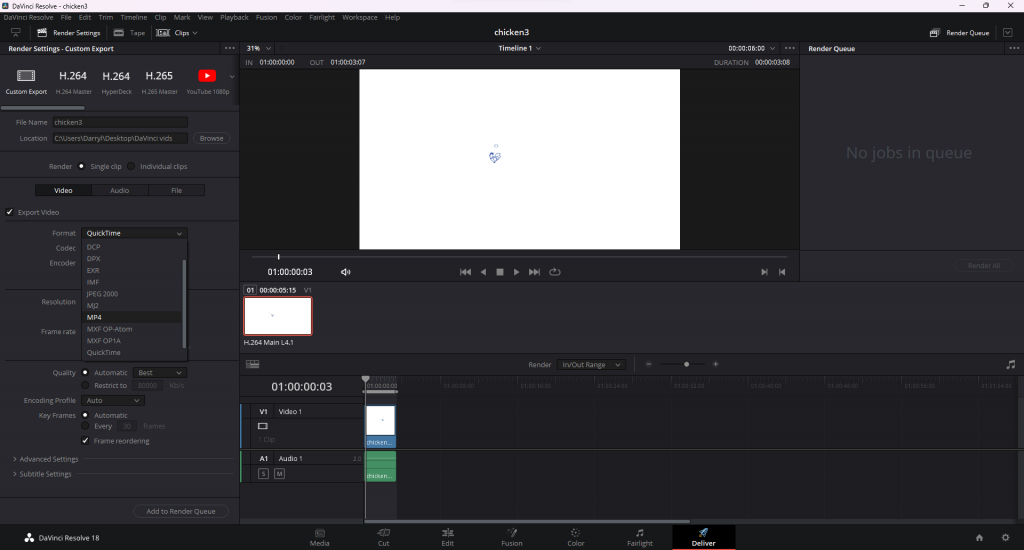Open the Tape panel

point(129,33)
